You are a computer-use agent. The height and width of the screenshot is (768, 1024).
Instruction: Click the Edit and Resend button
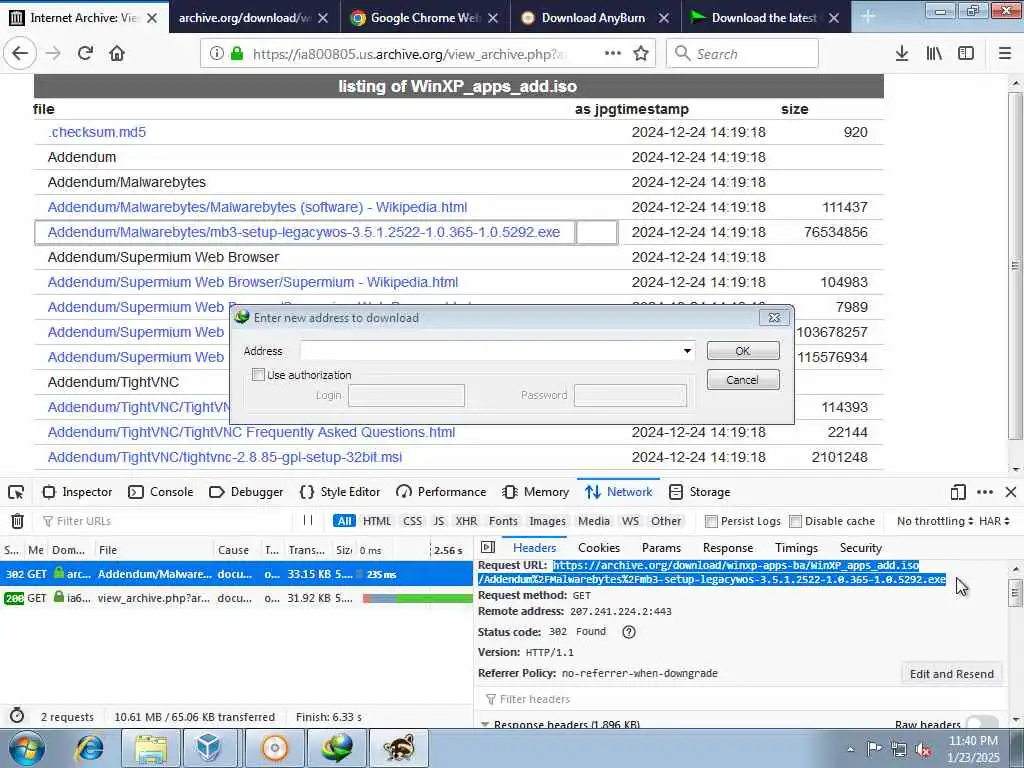pyautogui.click(x=952, y=673)
